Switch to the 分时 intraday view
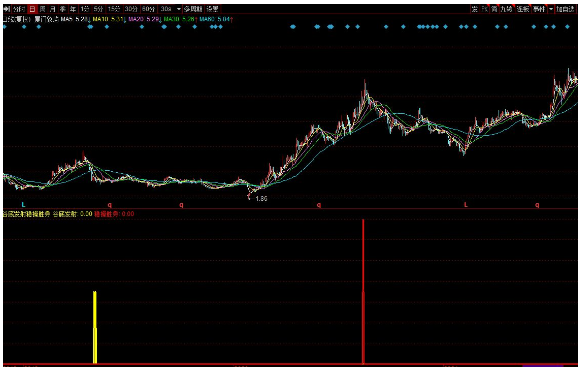The width and height of the screenshot is (578, 368). (x=19, y=9)
